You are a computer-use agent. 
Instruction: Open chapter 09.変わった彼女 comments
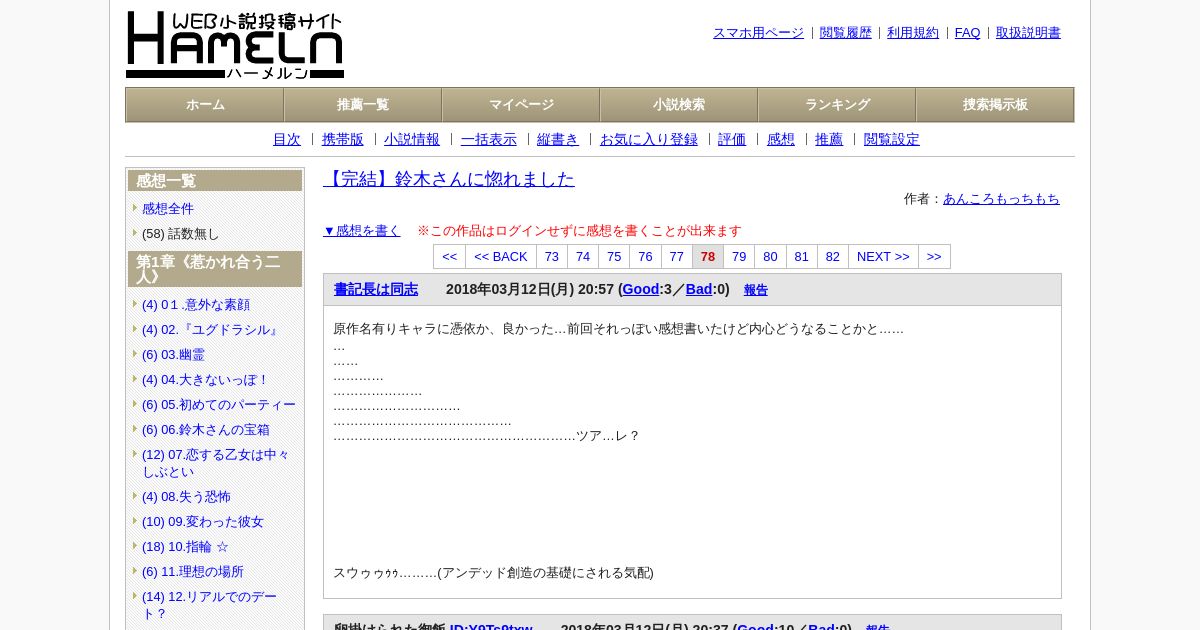tap(203, 522)
